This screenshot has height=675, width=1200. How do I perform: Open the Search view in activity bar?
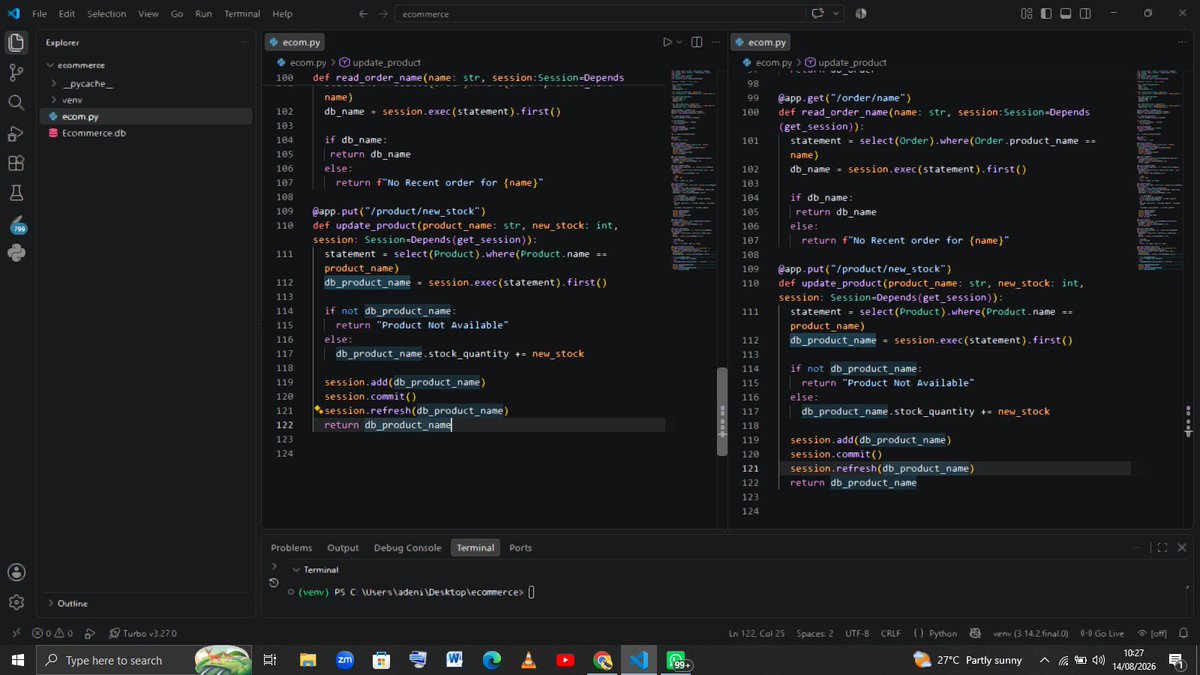(16, 102)
